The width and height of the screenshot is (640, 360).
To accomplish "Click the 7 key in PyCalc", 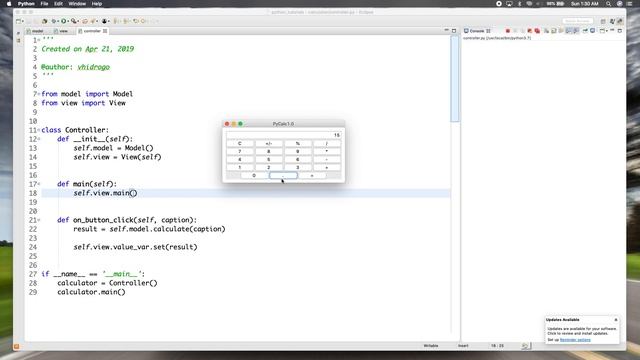I will point(240,151).
